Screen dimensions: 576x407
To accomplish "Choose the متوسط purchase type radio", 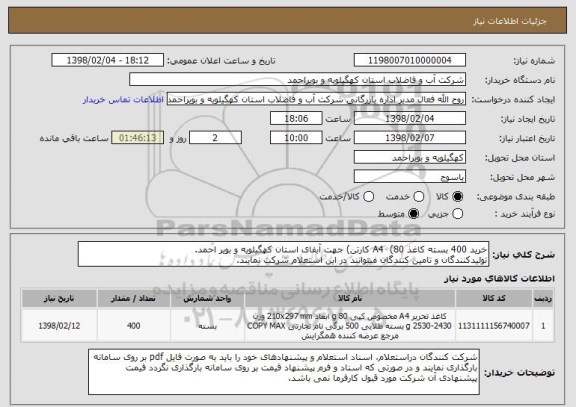I will pos(414,213).
